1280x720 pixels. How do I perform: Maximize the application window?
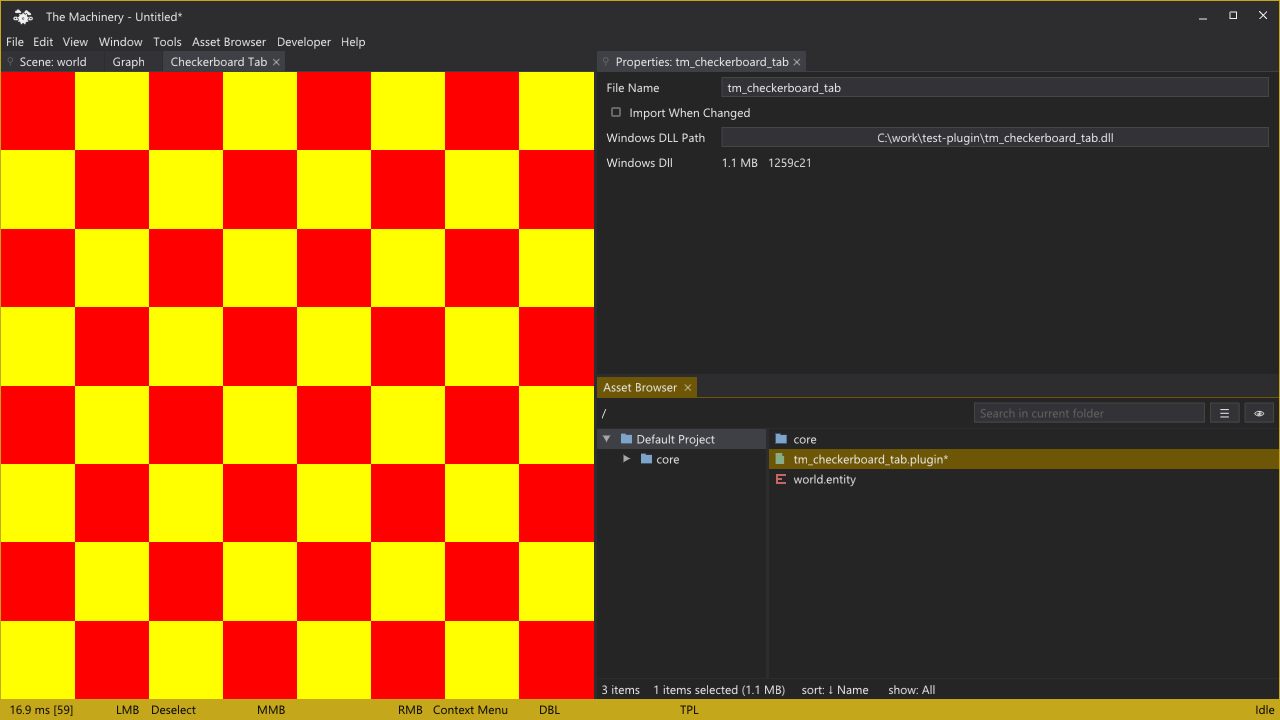click(x=1233, y=15)
